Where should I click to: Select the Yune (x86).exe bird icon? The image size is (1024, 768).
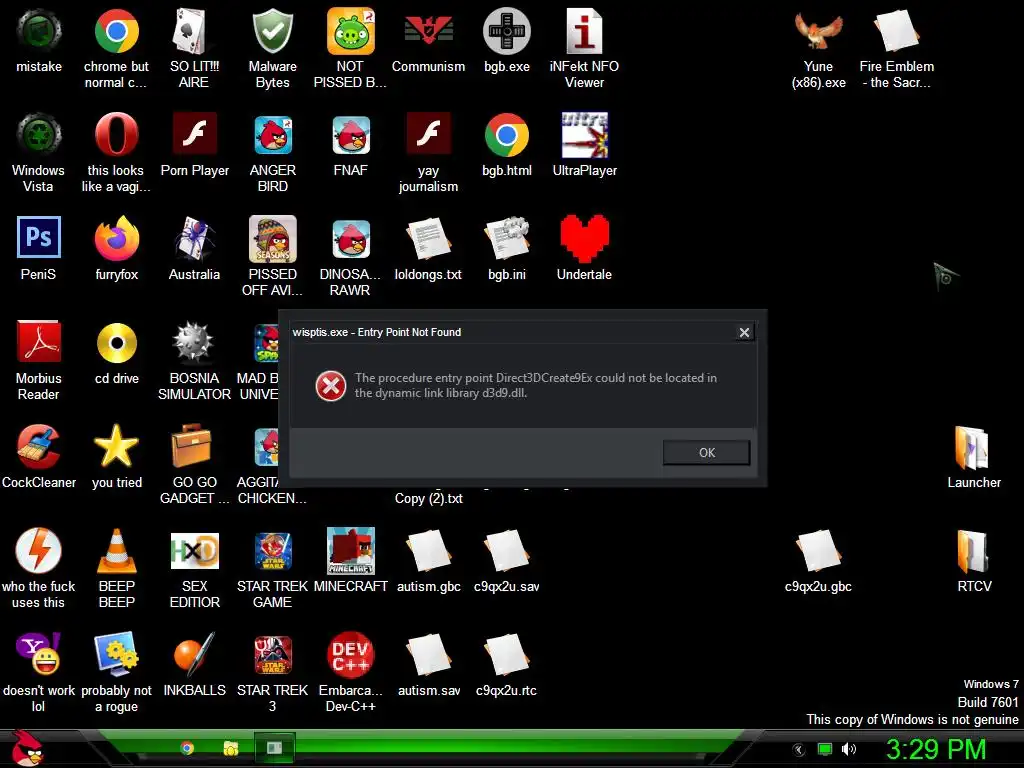[x=818, y=31]
